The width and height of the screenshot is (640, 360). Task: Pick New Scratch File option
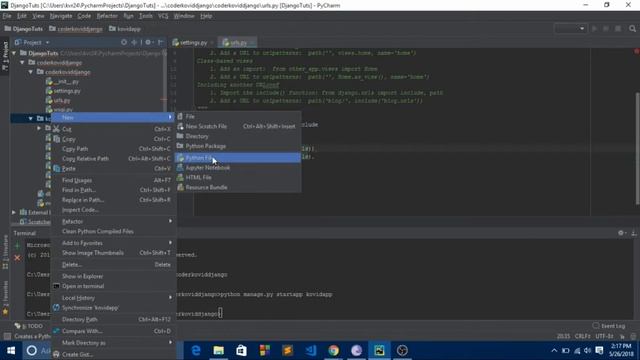[238, 127]
